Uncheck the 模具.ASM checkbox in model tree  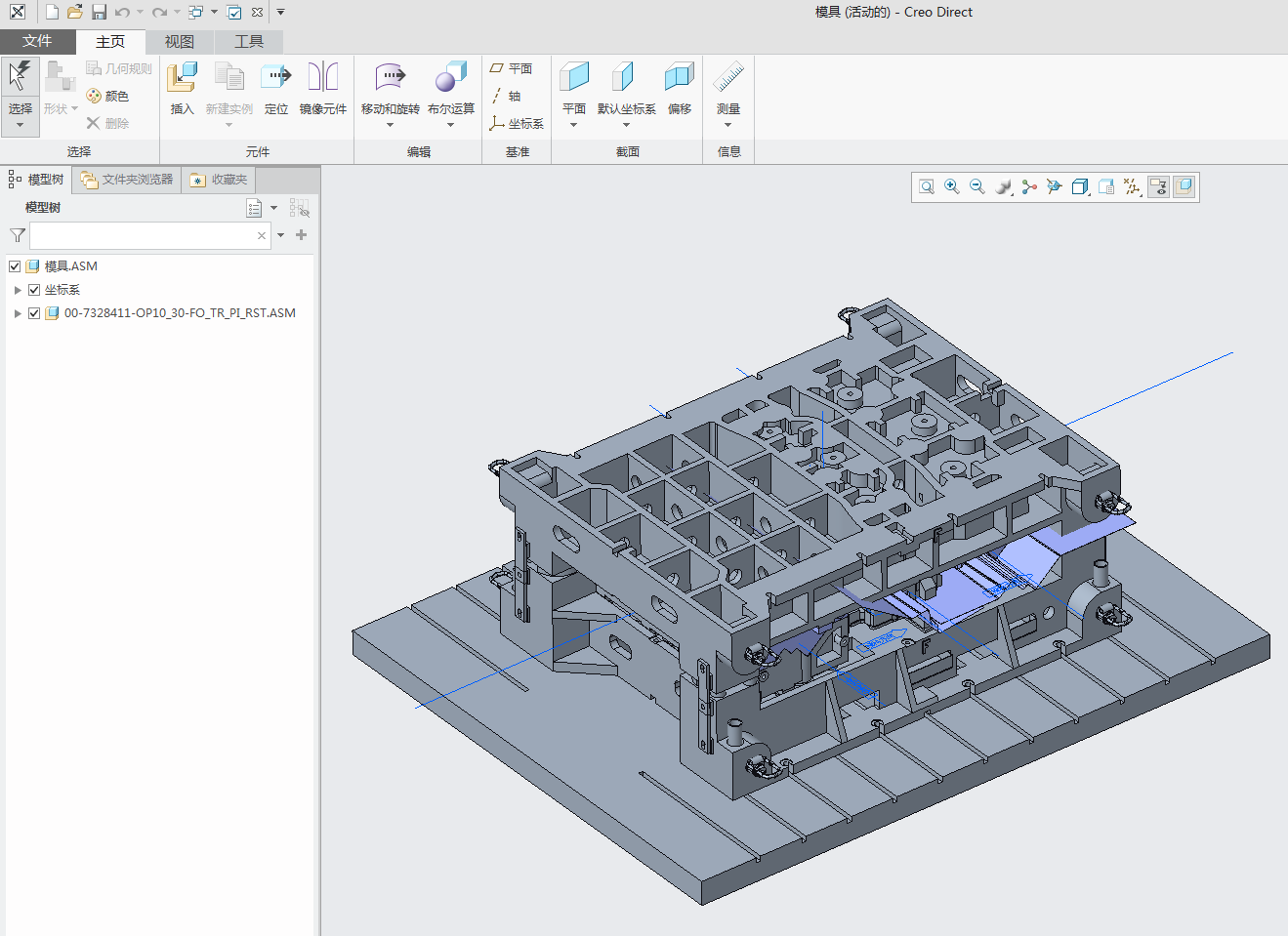click(15, 266)
